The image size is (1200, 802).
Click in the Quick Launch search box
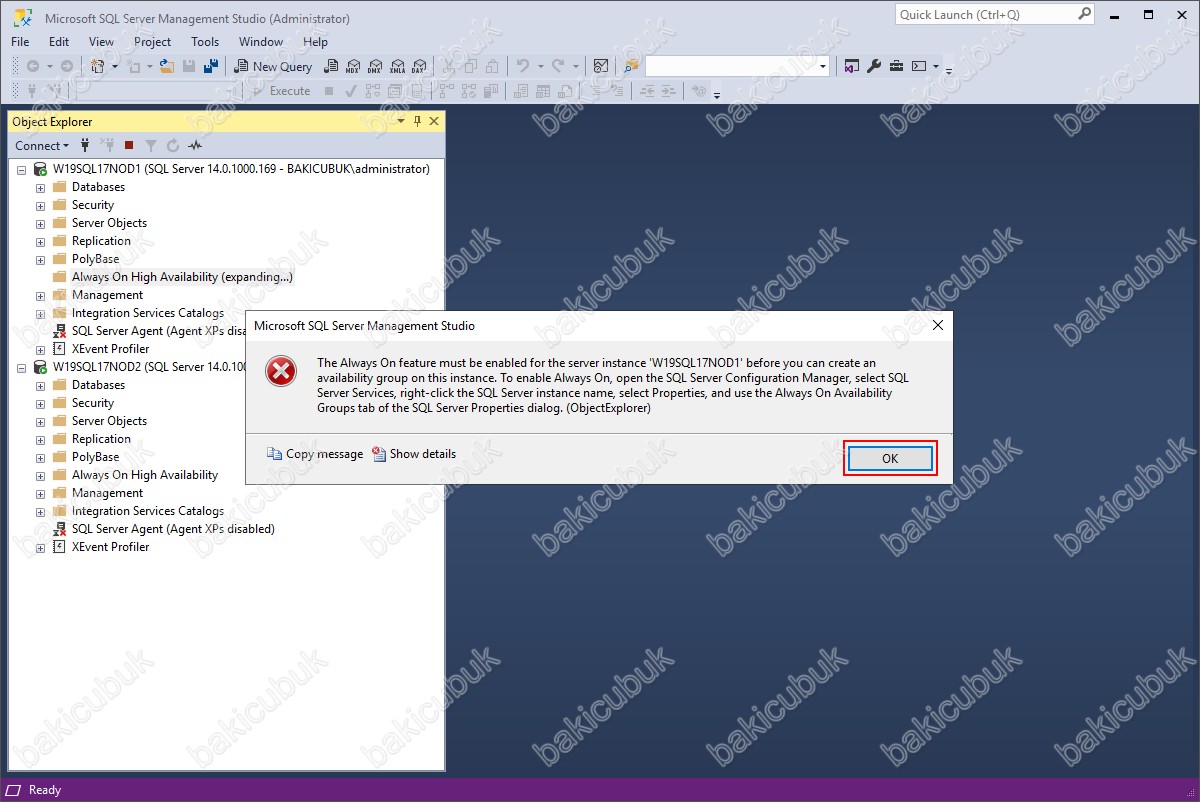tap(985, 14)
